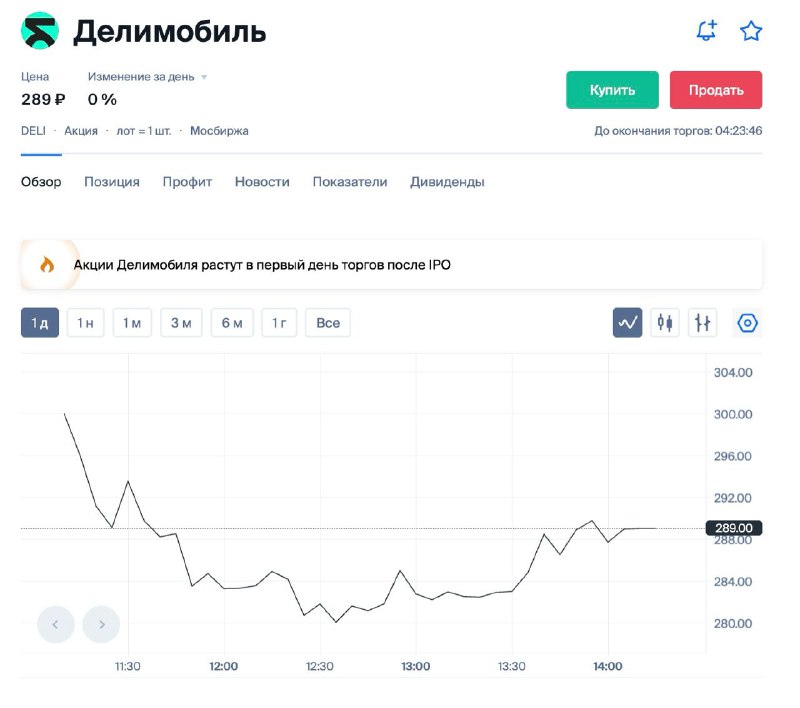Expand older data with left chevron arrow

click(55, 623)
